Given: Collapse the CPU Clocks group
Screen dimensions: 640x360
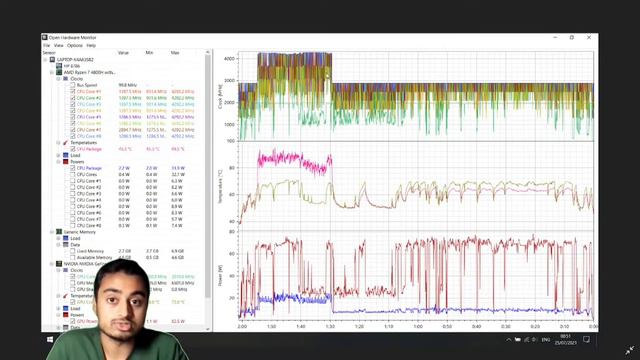Looking at the screenshot, I should pos(58,79).
